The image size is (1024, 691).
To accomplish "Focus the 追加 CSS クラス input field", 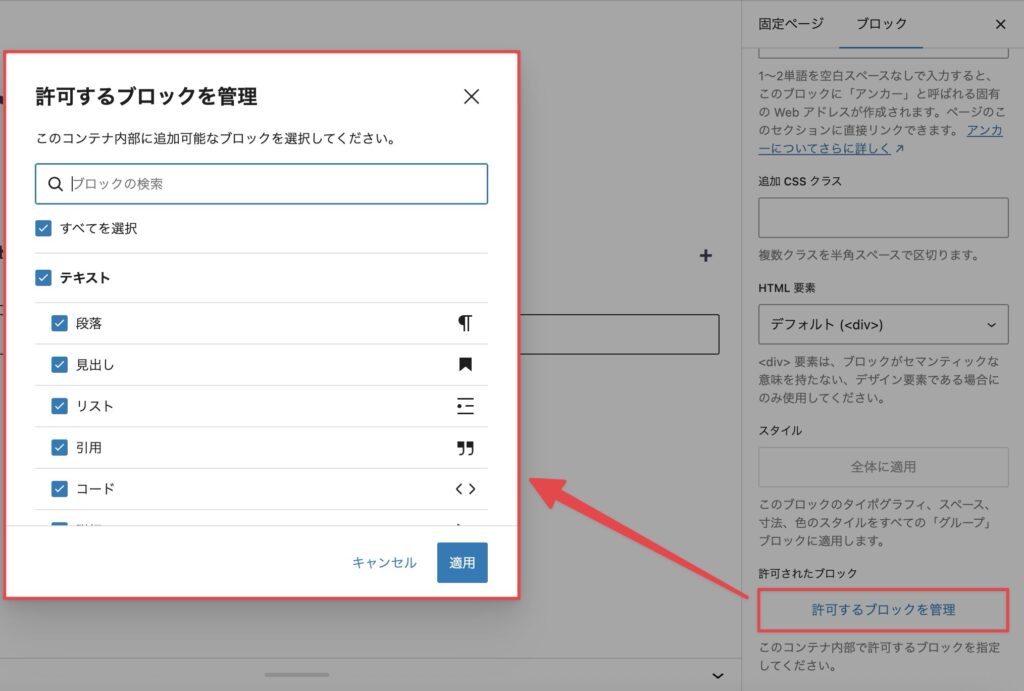I will coord(883,217).
